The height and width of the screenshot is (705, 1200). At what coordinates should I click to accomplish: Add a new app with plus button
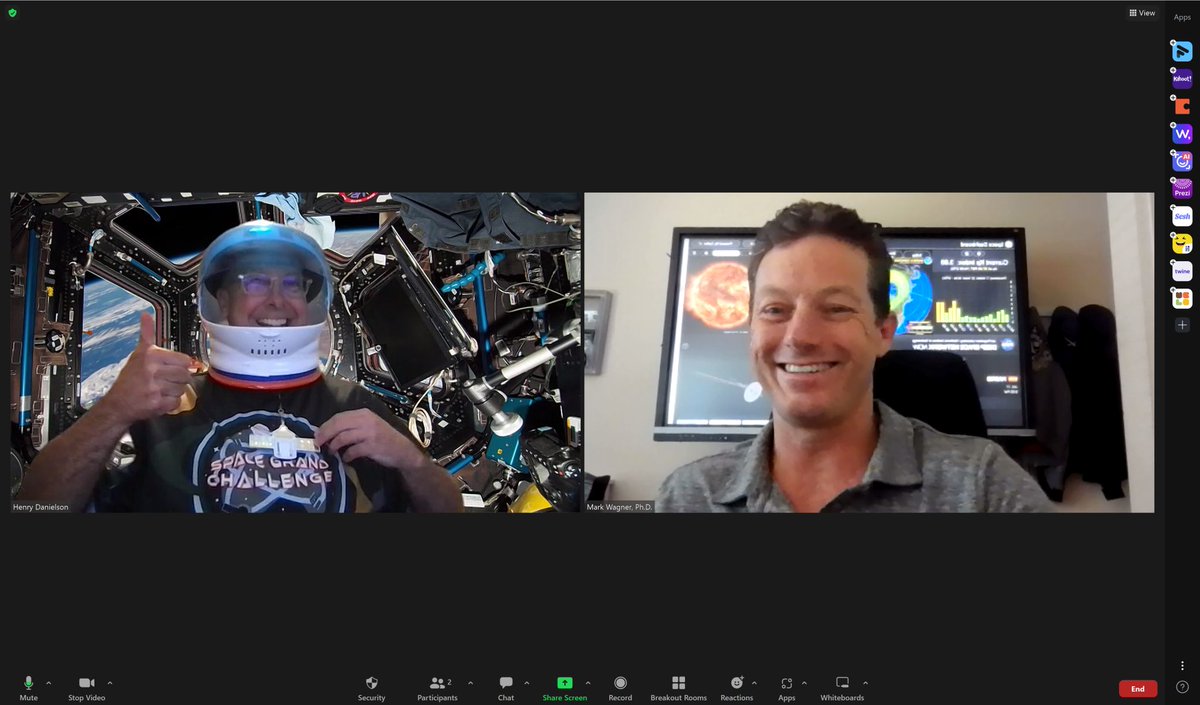[1182, 325]
